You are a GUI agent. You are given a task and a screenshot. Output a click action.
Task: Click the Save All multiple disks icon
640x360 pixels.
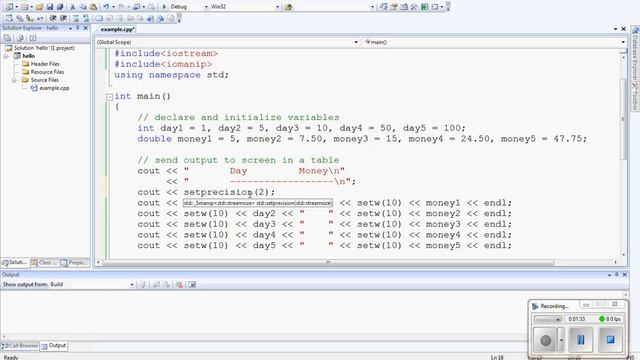pos(60,7)
